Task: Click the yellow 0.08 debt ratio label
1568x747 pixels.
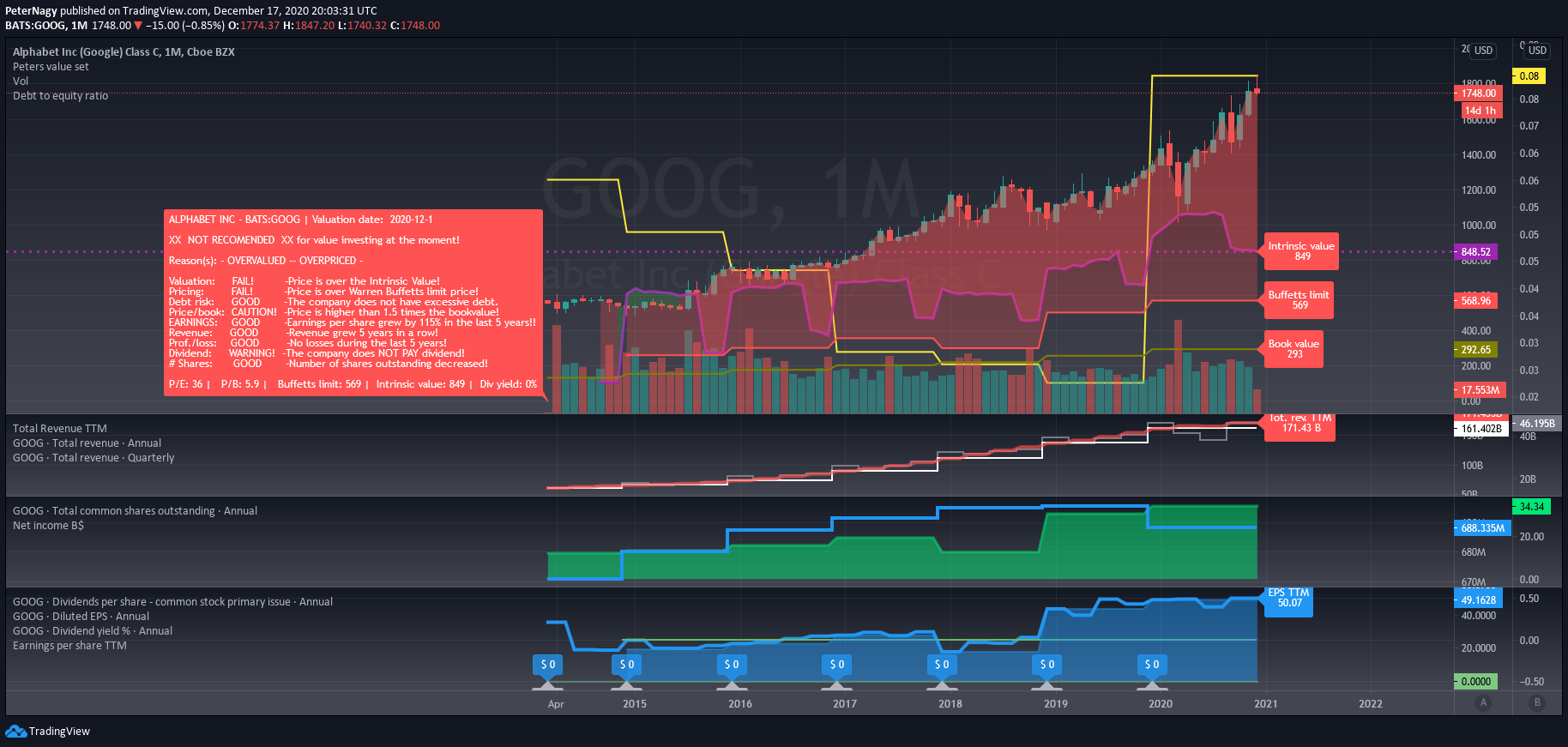Action: (x=1529, y=76)
